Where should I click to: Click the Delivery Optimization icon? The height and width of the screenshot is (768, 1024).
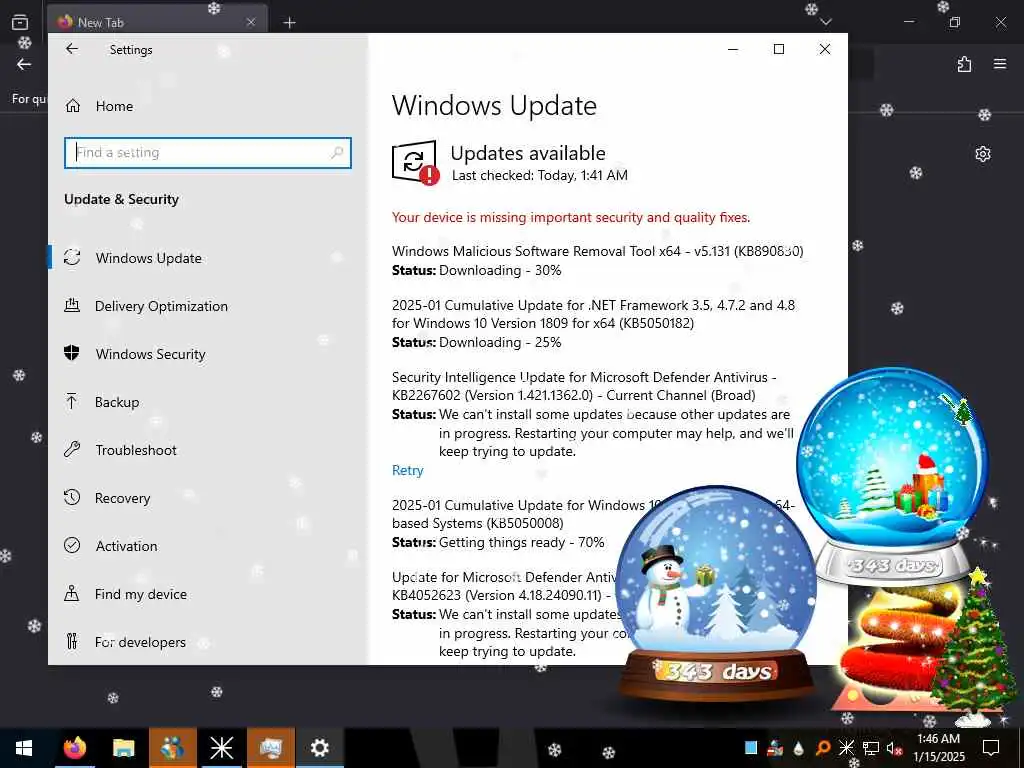(72, 305)
